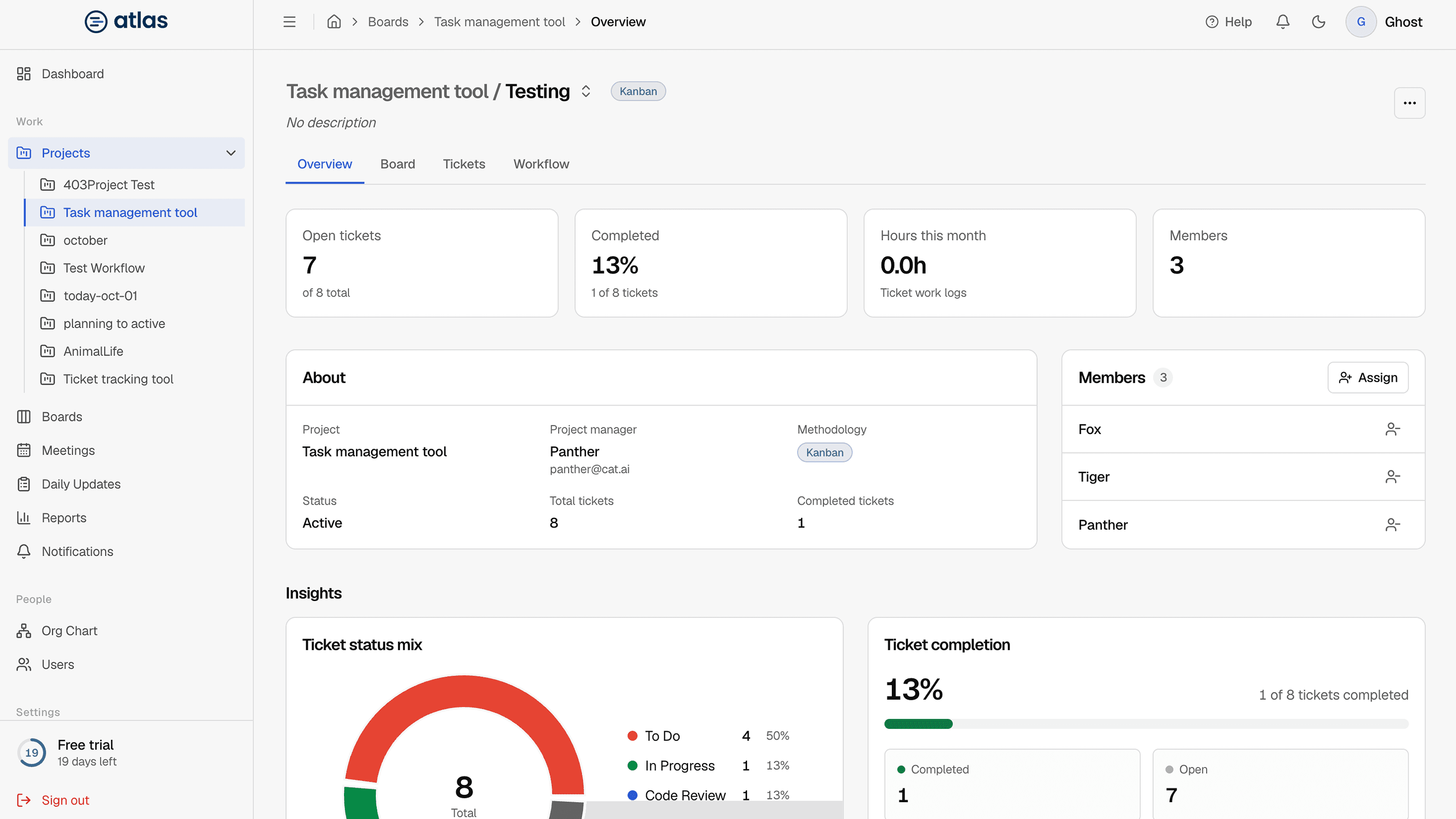
Task: Click Boards in the breadcrumb
Action: (388, 22)
